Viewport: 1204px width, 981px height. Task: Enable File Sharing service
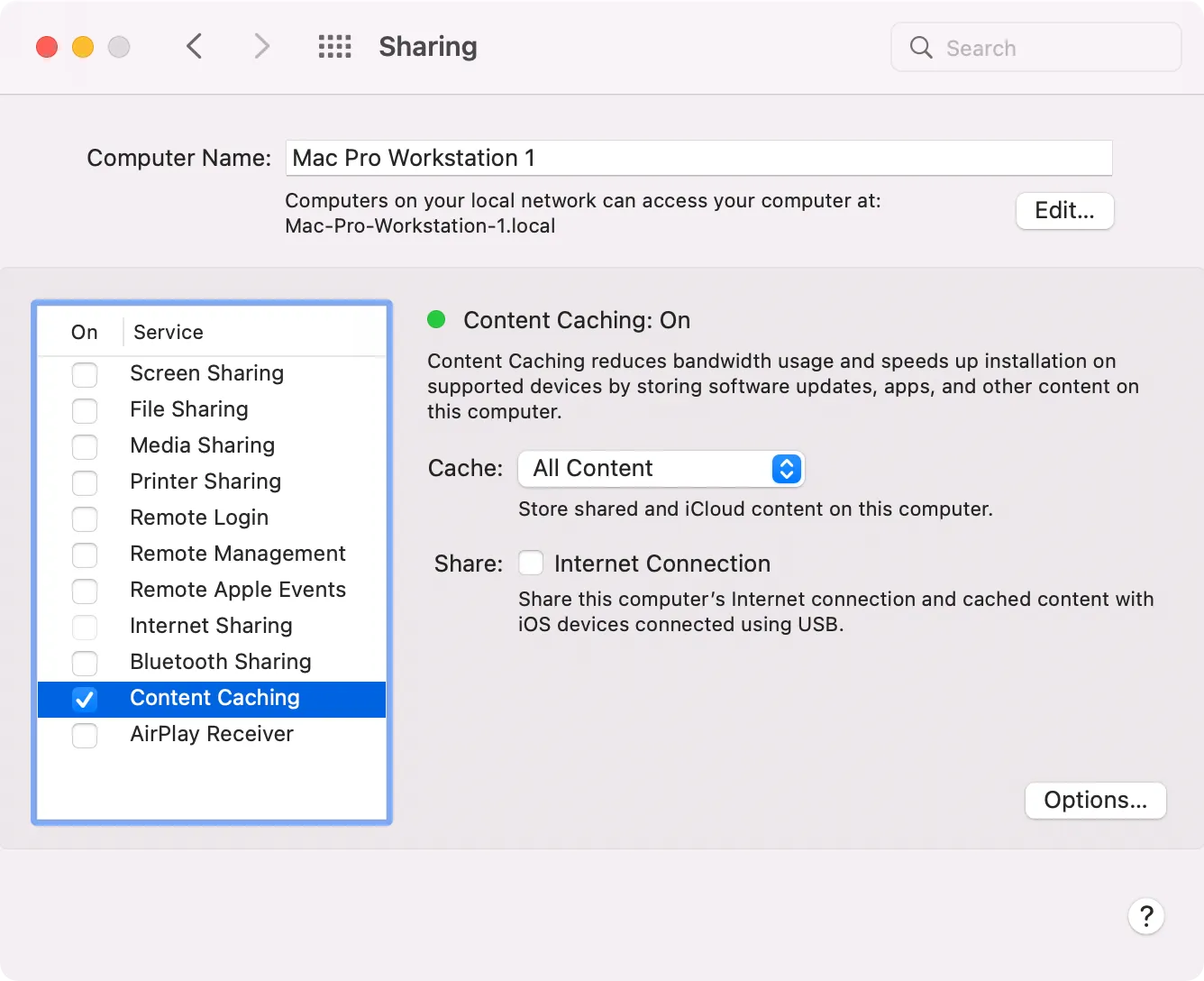[x=85, y=410]
